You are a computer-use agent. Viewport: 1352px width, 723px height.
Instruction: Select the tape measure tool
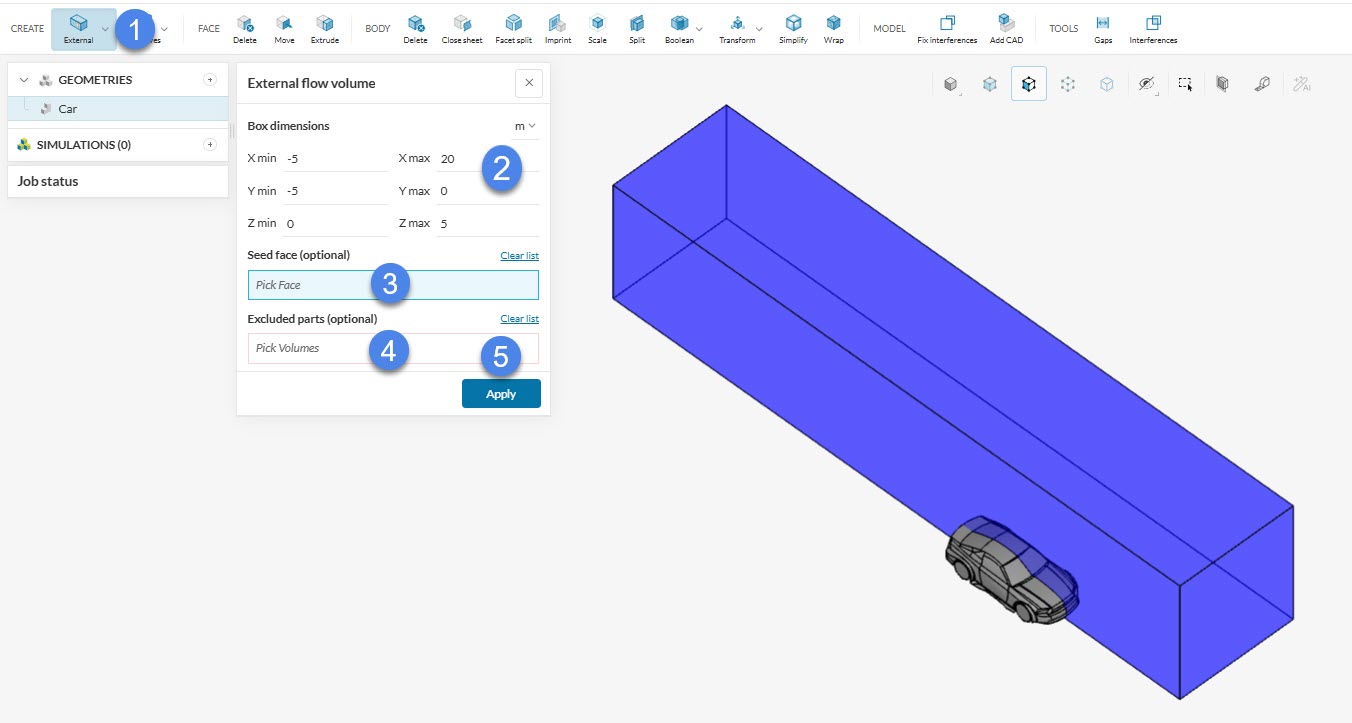1262,85
